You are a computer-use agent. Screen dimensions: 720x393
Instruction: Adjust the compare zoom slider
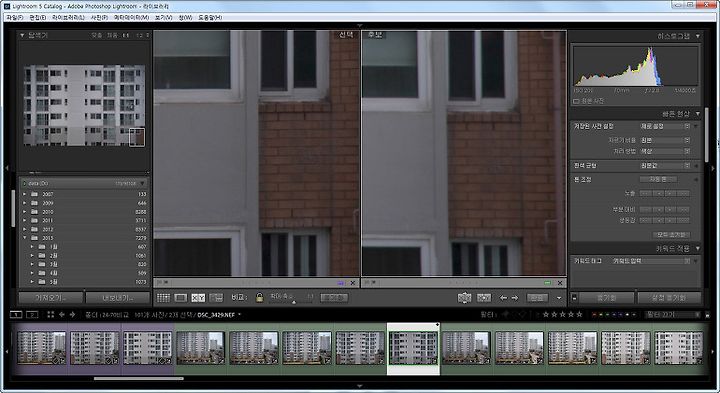click(x=294, y=301)
